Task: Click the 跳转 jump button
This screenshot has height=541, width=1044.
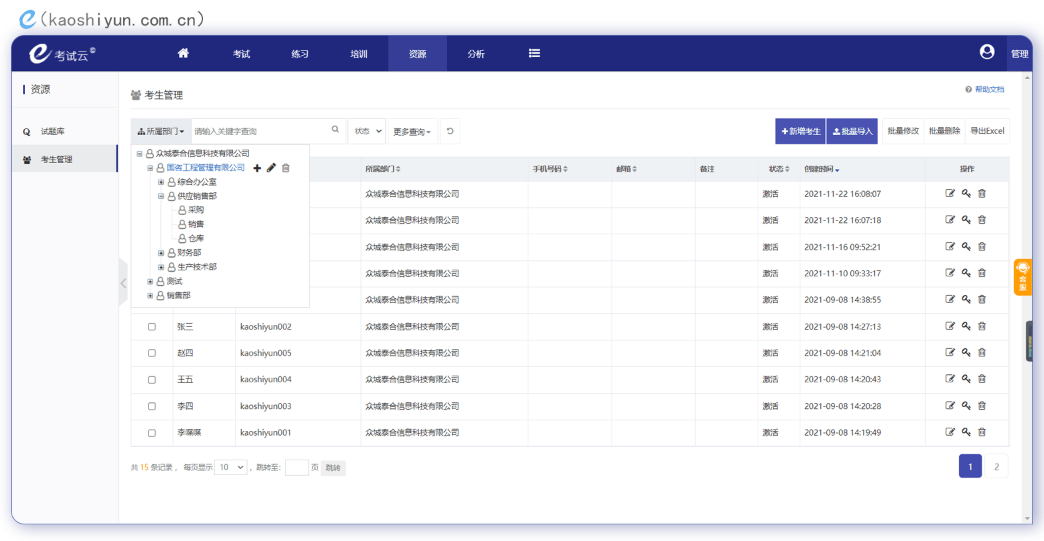Action: point(334,468)
